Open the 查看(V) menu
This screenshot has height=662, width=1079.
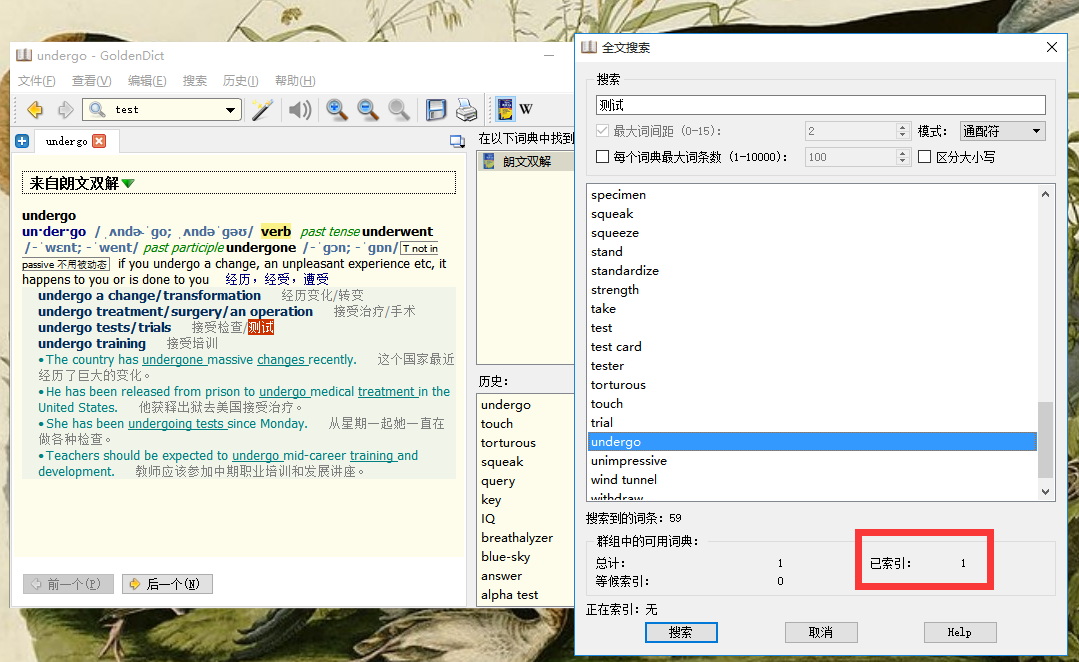pyautogui.click(x=92, y=81)
